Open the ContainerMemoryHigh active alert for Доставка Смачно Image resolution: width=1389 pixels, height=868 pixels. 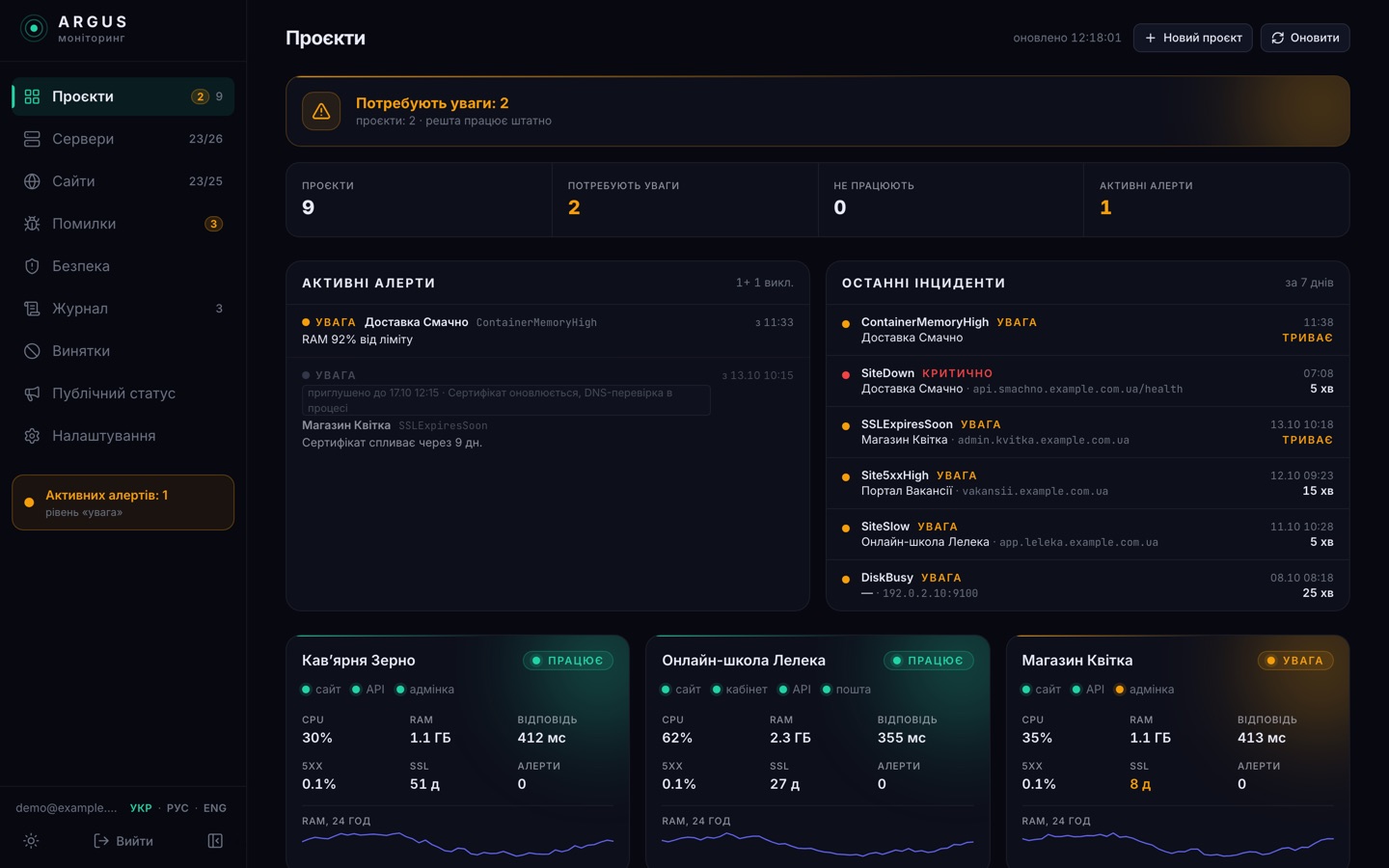(x=548, y=331)
